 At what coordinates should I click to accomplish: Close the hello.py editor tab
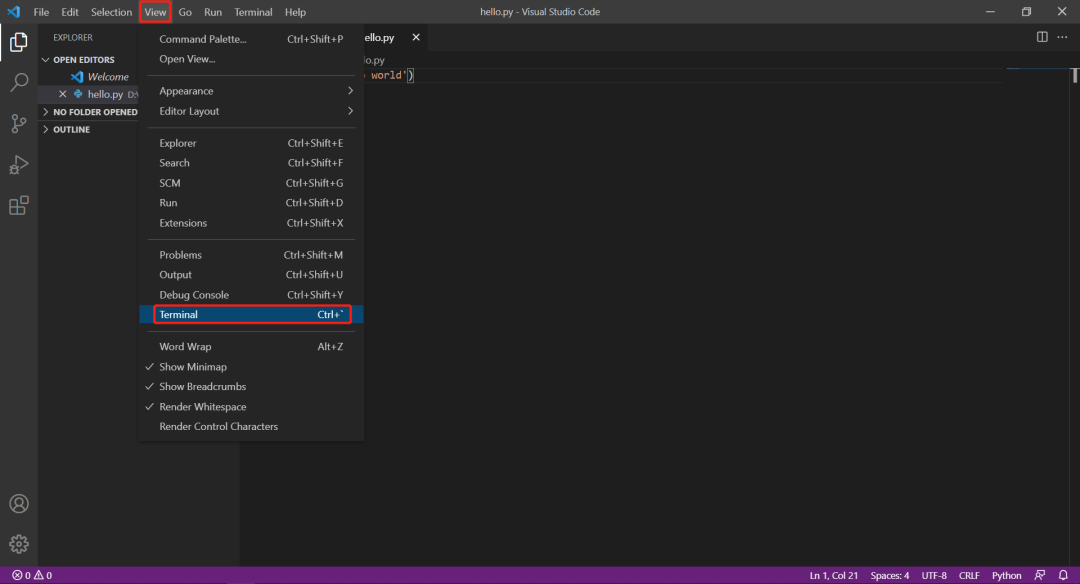tap(416, 37)
